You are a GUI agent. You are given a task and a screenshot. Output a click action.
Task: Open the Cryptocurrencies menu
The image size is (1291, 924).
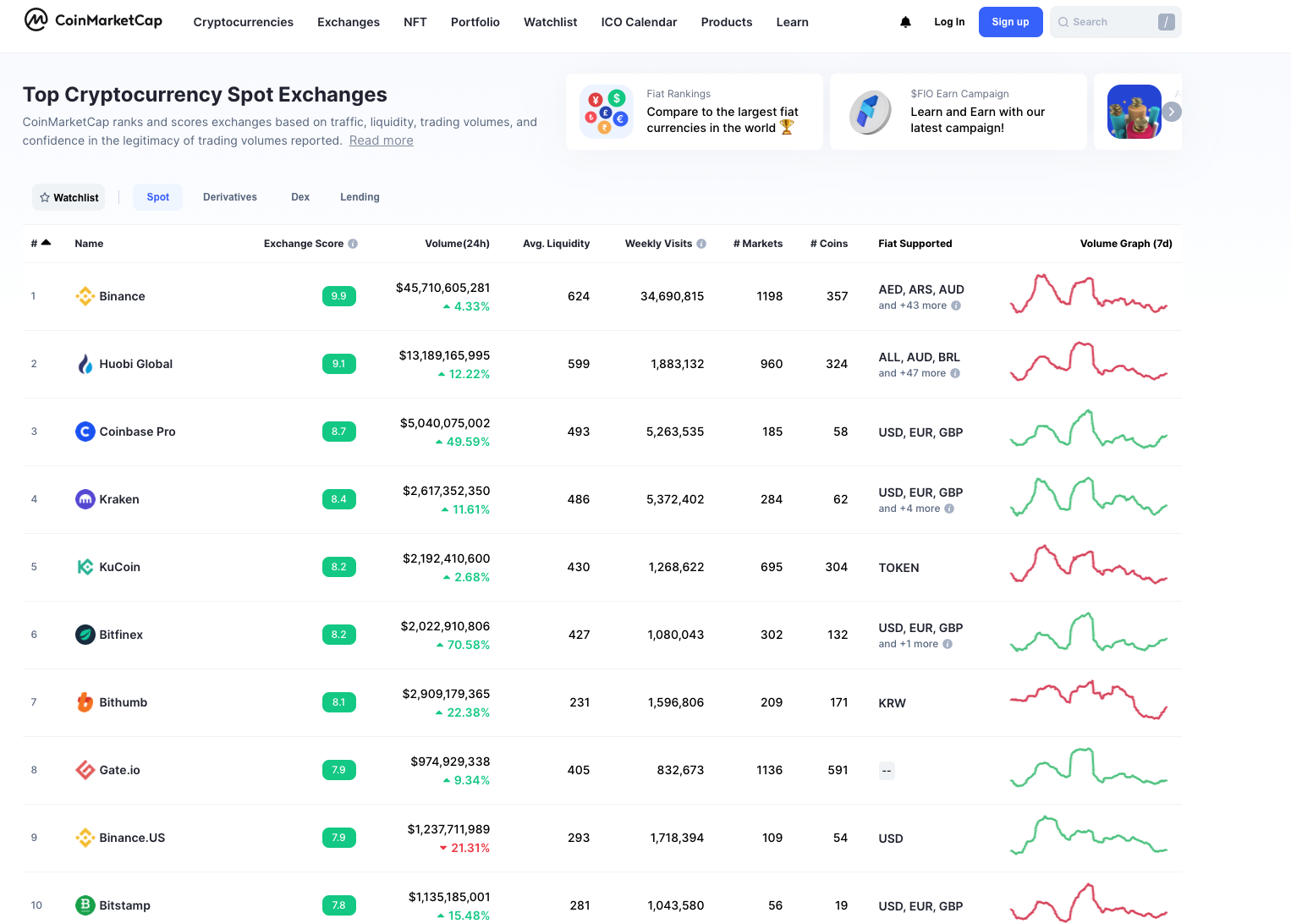244,22
